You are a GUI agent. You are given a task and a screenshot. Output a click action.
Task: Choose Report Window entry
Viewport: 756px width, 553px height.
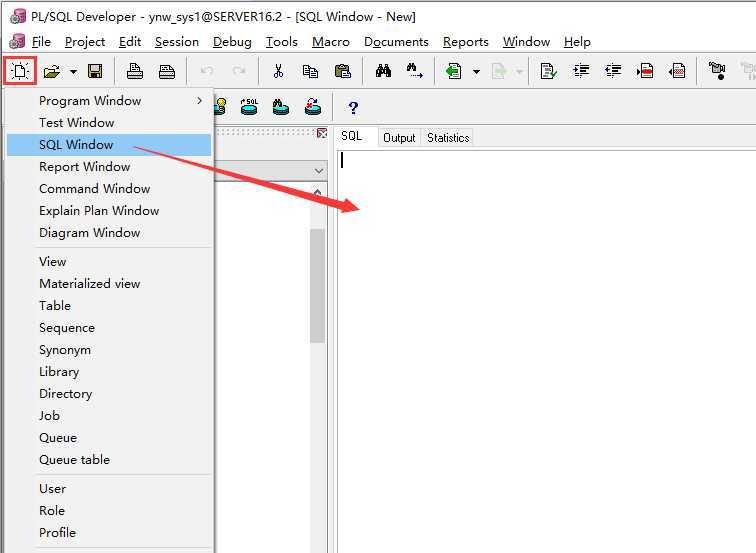point(109,167)
